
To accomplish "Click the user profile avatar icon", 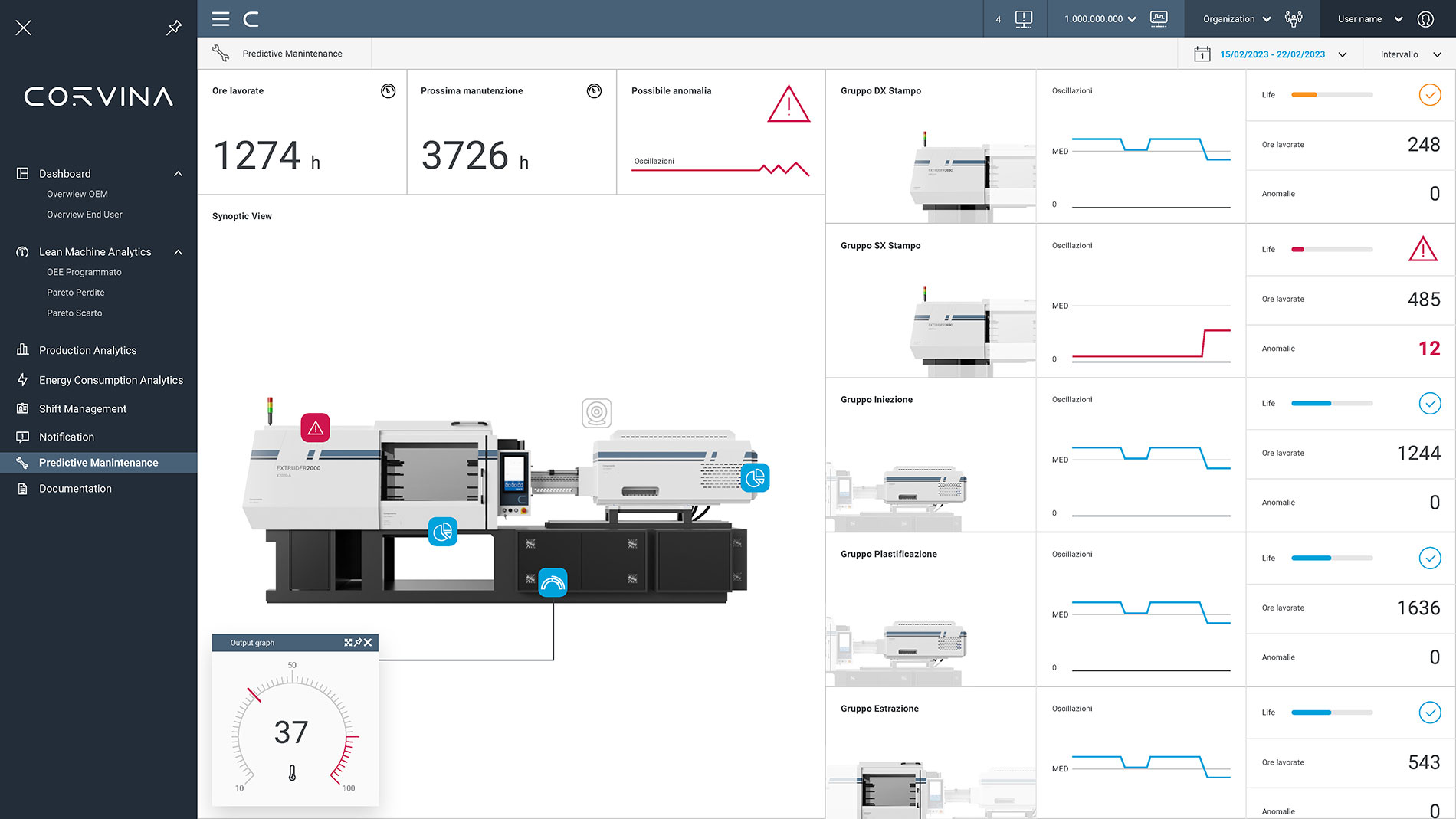I will (x=1426, y=19).
